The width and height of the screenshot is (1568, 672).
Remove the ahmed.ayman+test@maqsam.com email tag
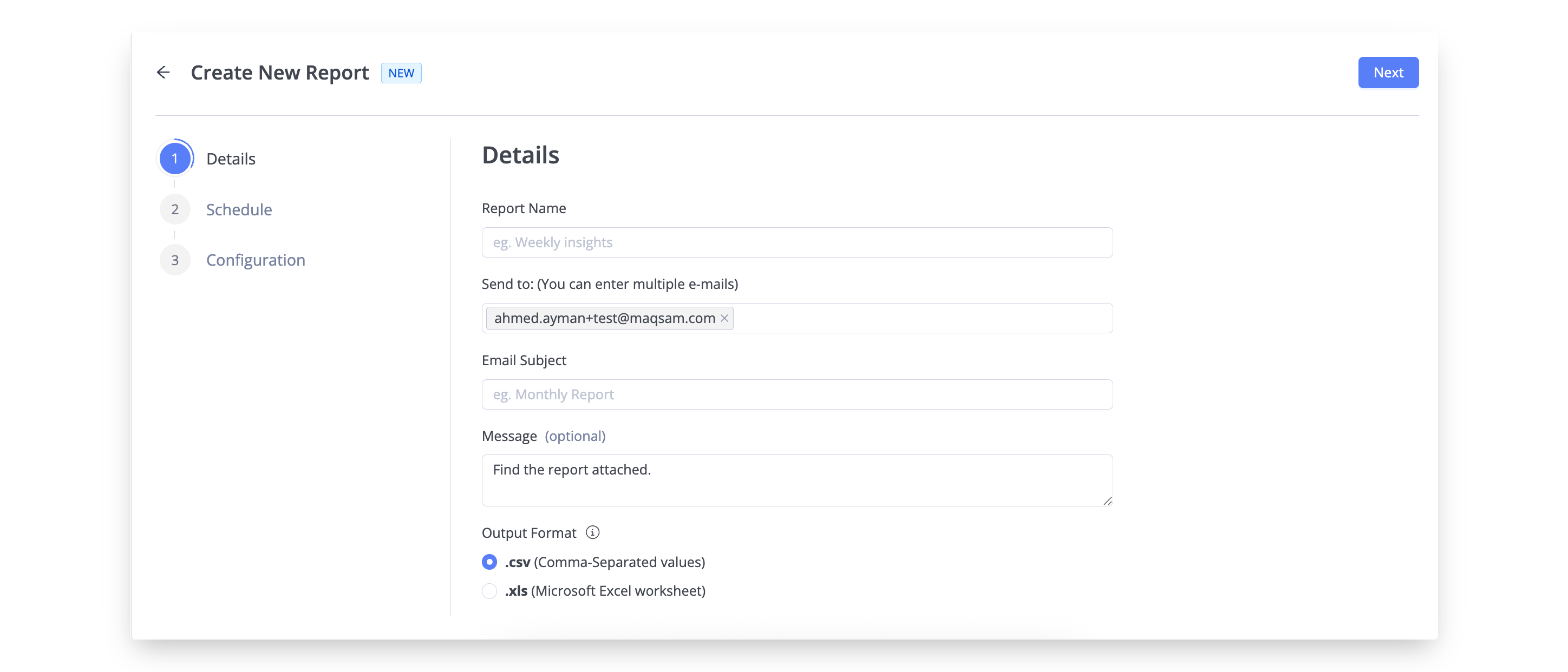(724, 318)
